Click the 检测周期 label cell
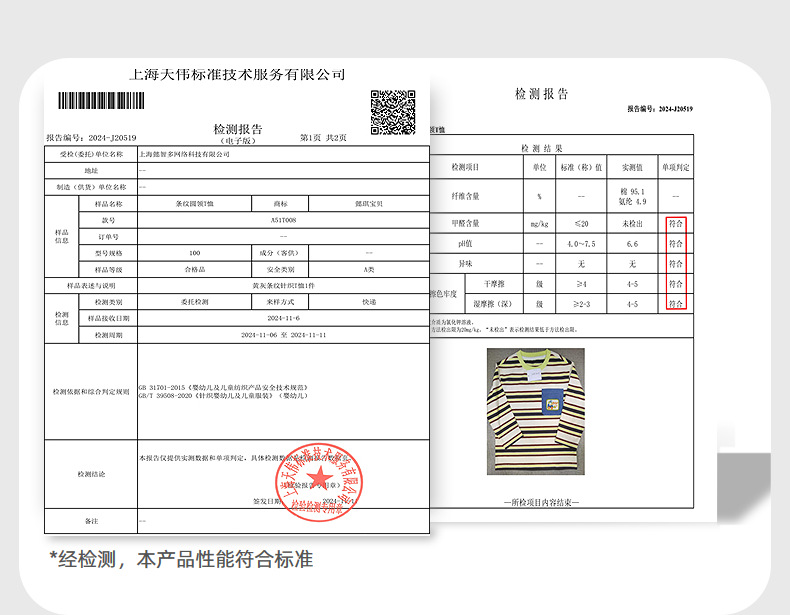Viewport: 790px width, 615px height. 108,335
